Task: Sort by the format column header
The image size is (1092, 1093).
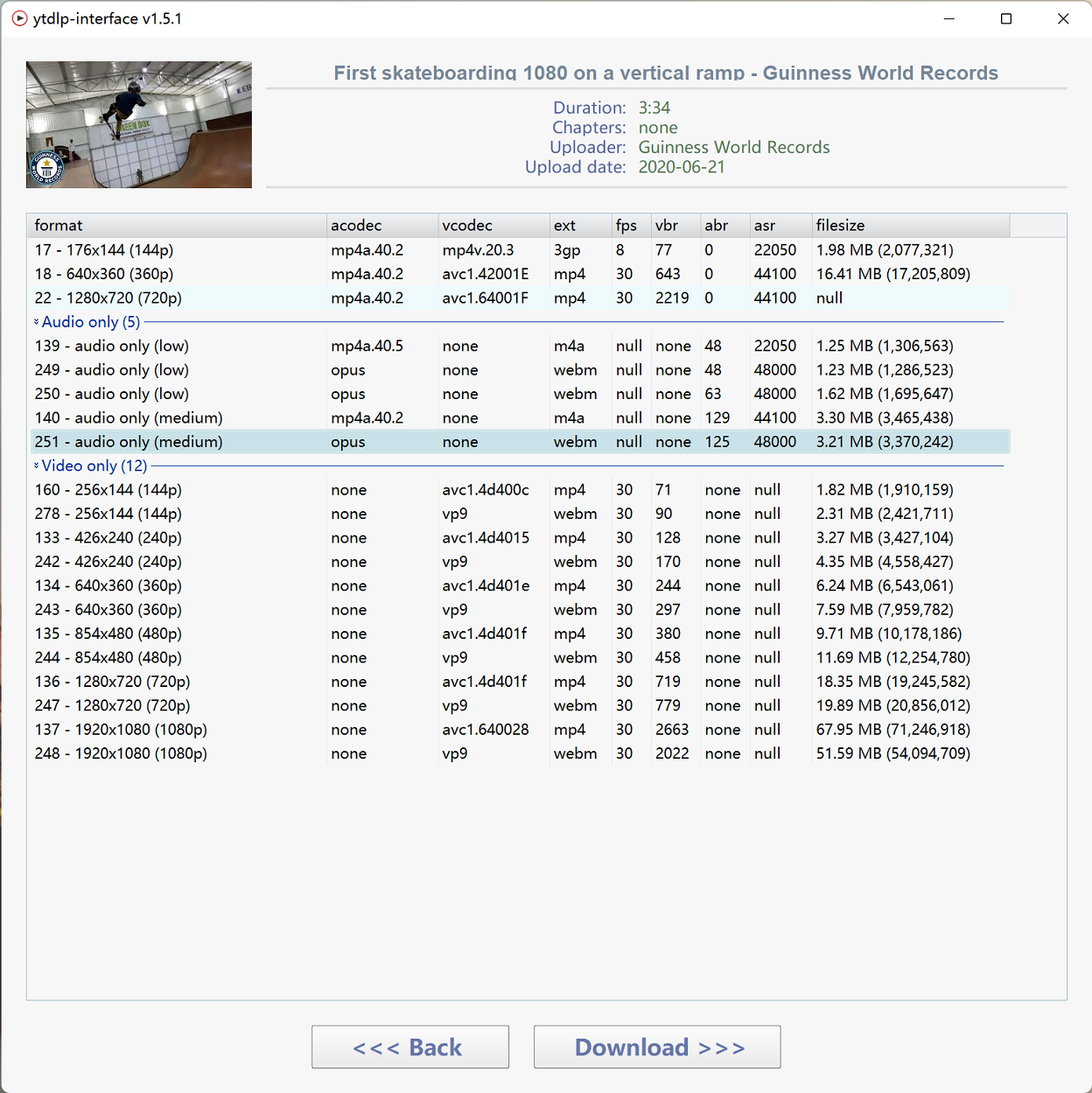Action: pyautogui.click(x=177, y=225)
